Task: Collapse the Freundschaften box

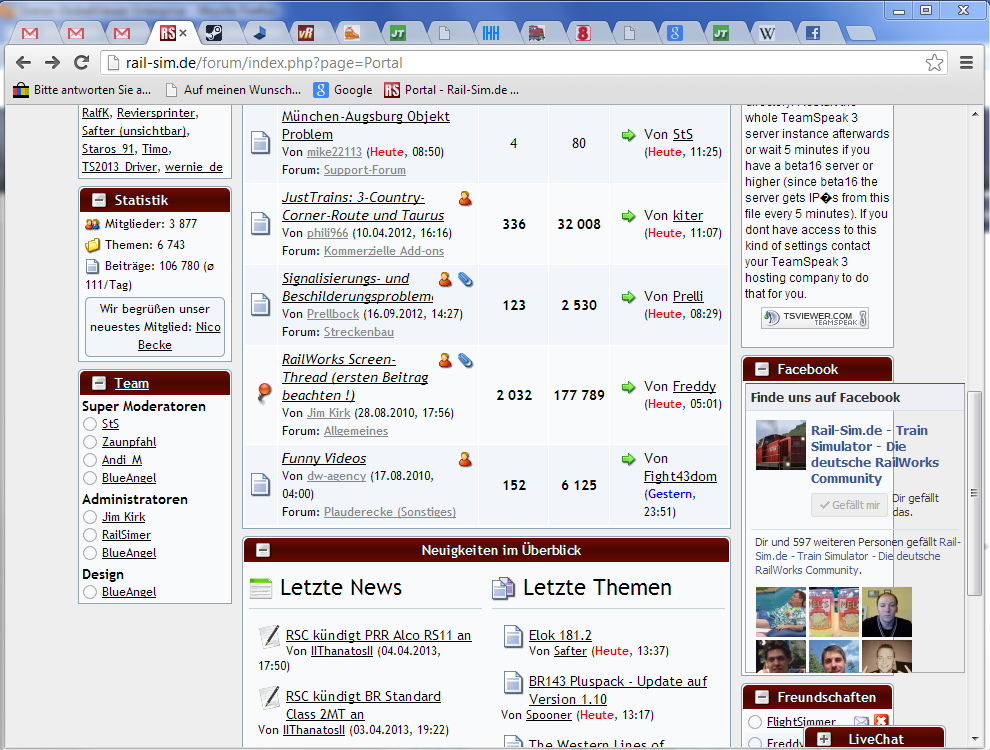Action: [x=762, y=698]
